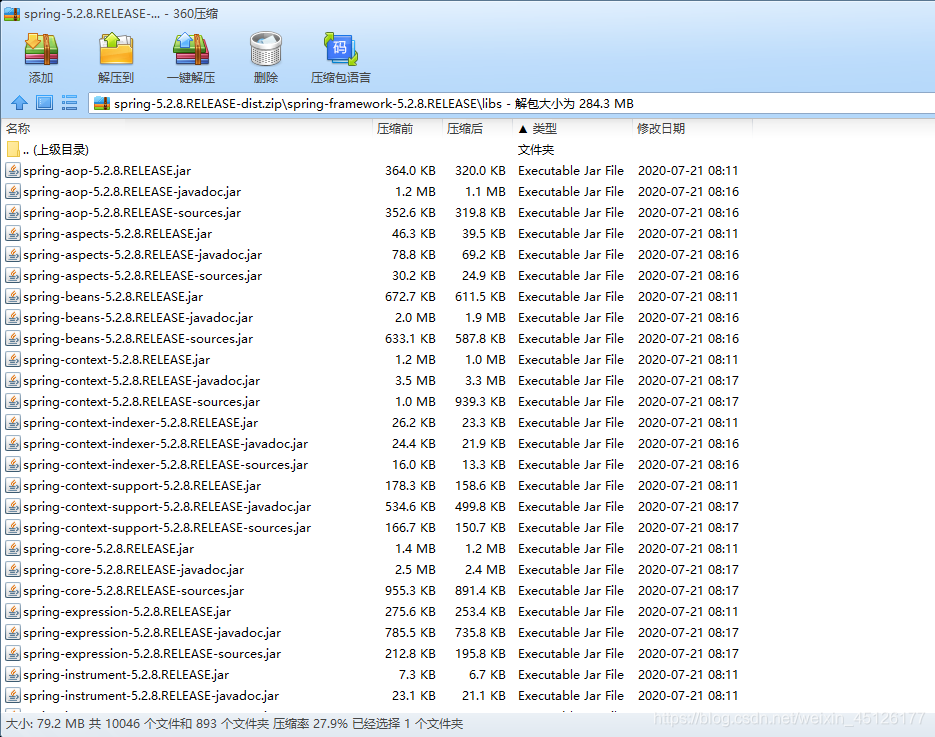Click the 文件夹 type of the parent directory row
The height and width of the screenshot is (737, 935).
(x=535, y=150)
